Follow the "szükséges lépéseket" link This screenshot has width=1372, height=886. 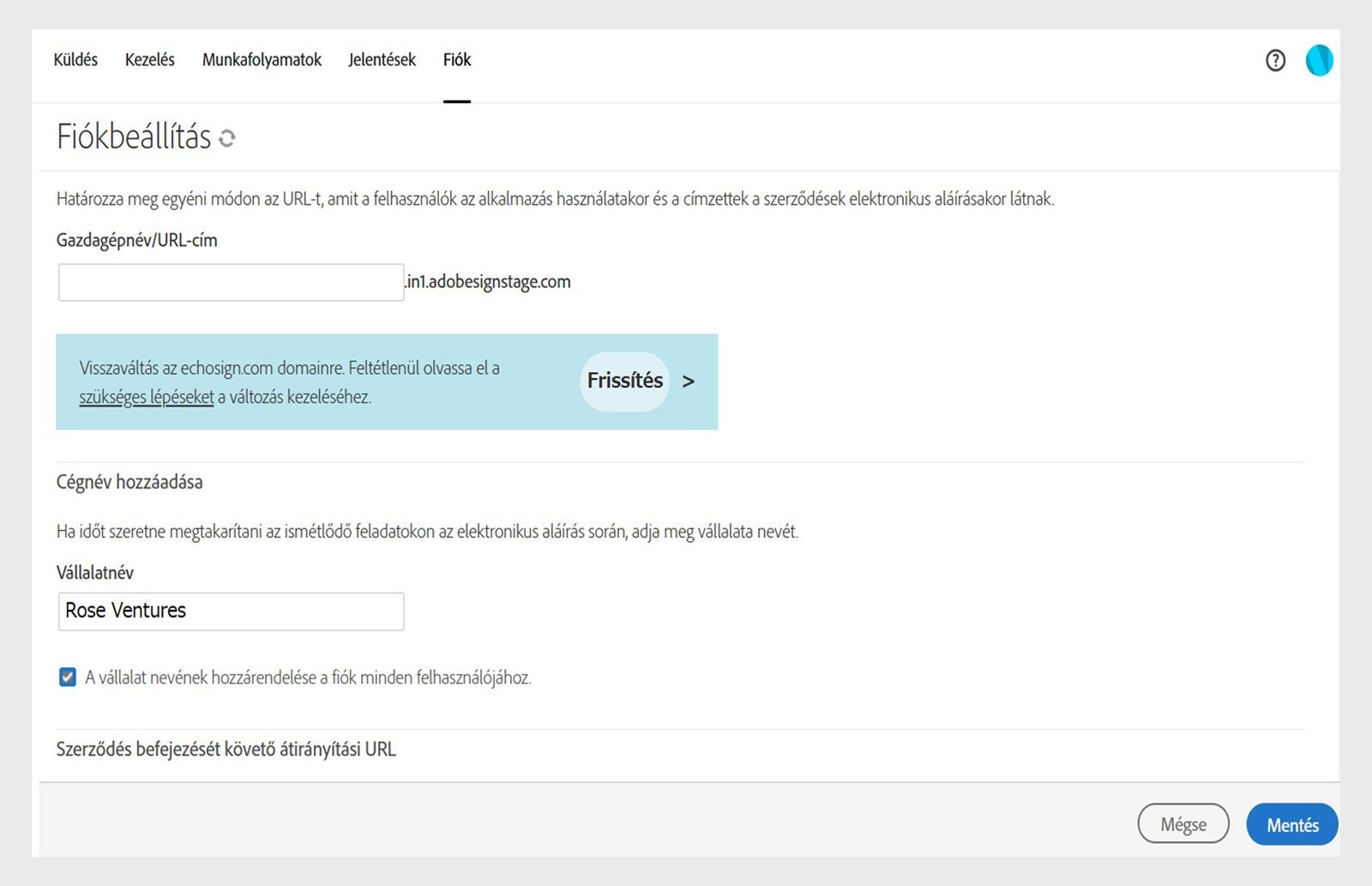pos(147,397)
